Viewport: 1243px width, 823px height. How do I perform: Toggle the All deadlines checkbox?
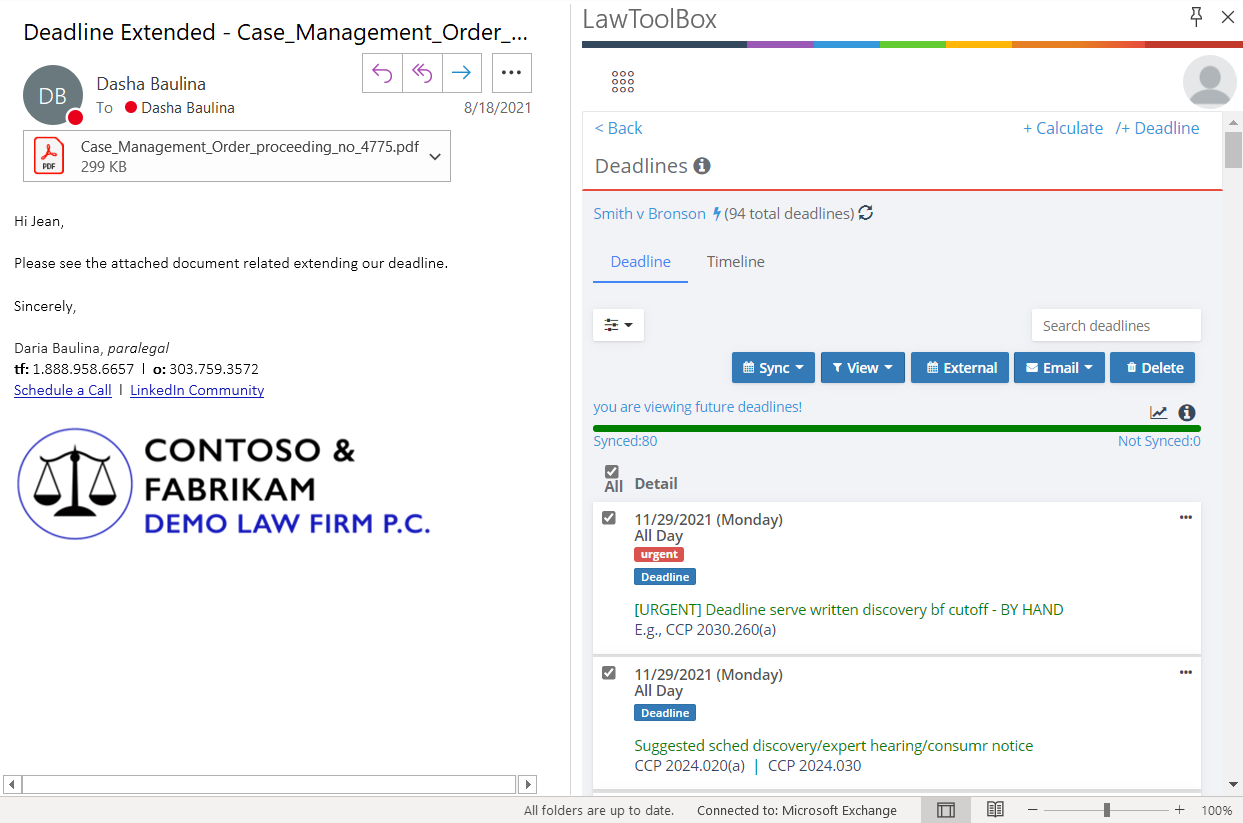coord(612,472)
